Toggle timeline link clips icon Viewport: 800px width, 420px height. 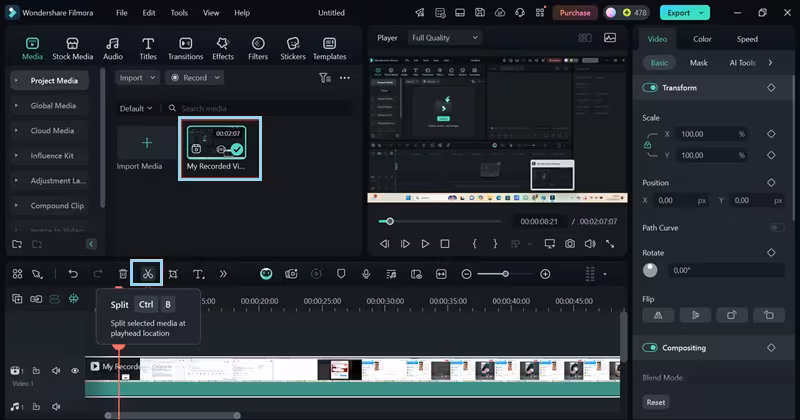click(x=36, y=299)
